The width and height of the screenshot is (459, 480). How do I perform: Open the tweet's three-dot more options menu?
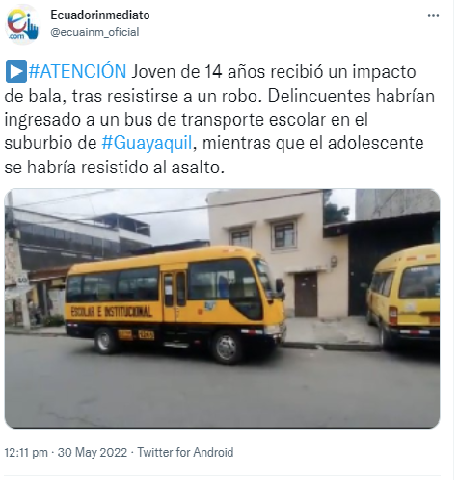(433, 16)
